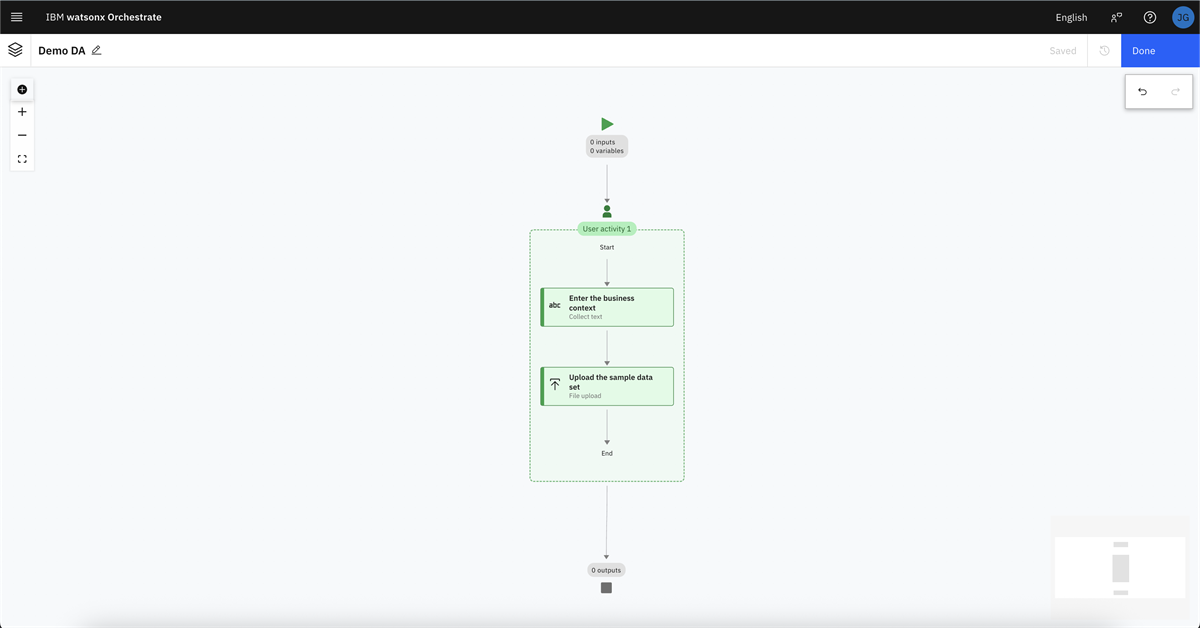Open the version history clock icon
Viewport: 1200px width, 628px height.
(x=1104, y=51)
